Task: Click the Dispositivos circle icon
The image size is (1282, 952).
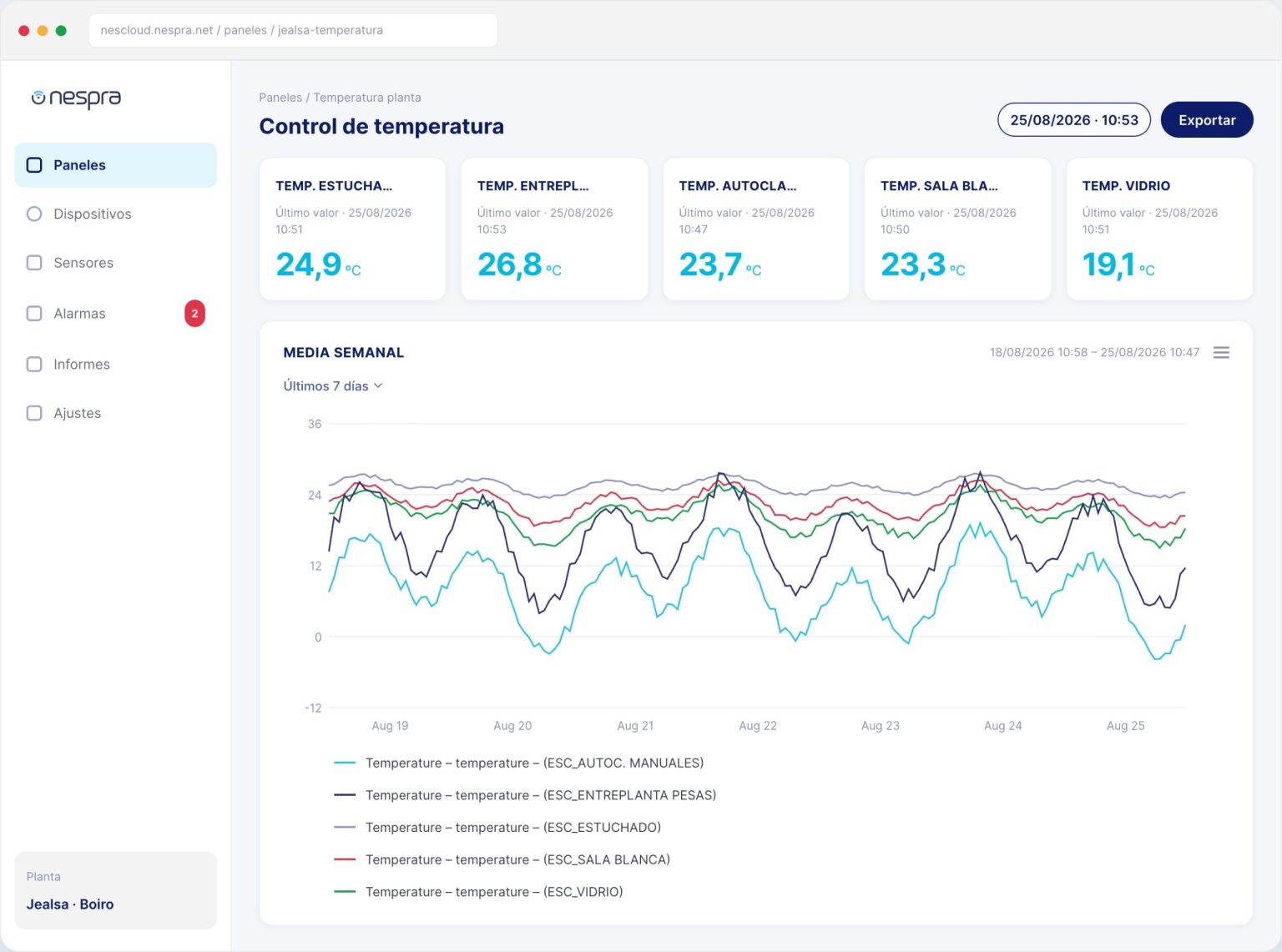Action: 34,214
